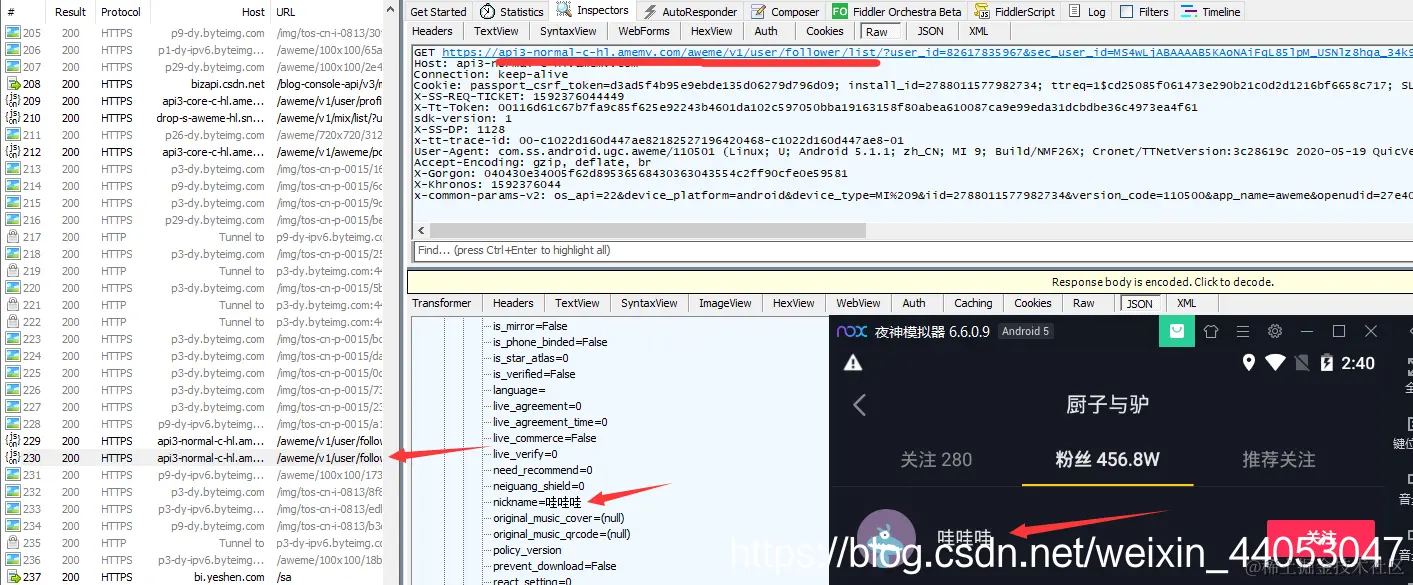Select session 229 api3-normal-c-hl row
This screenshot has height=585, width=1413.
(192, 440)
